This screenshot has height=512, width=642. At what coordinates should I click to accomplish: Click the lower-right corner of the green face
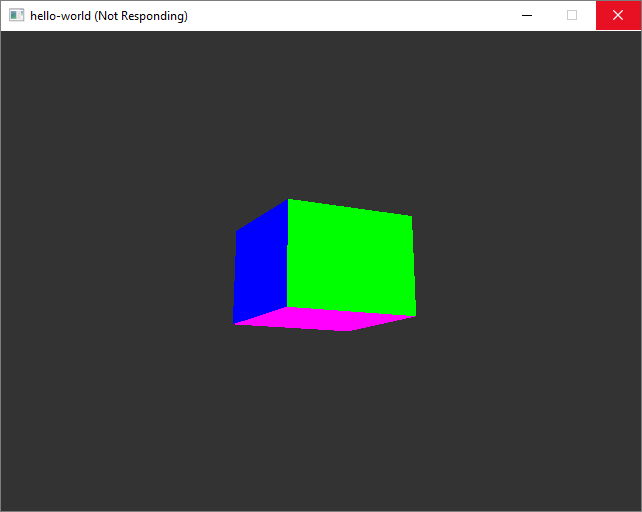pos(415,315)
